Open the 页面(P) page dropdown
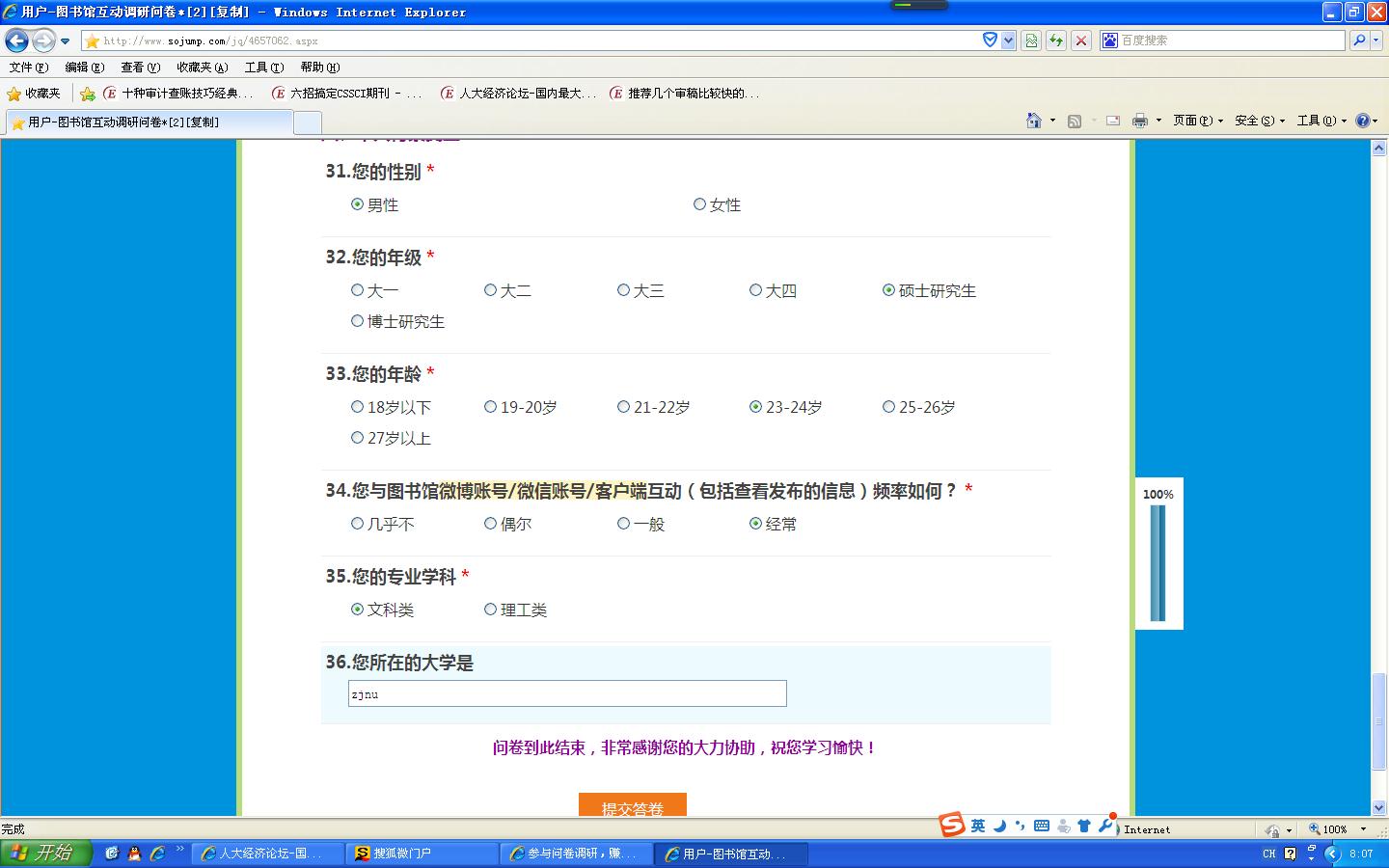This screenshot has height=868, width=1389. (x=1198, y=121)
